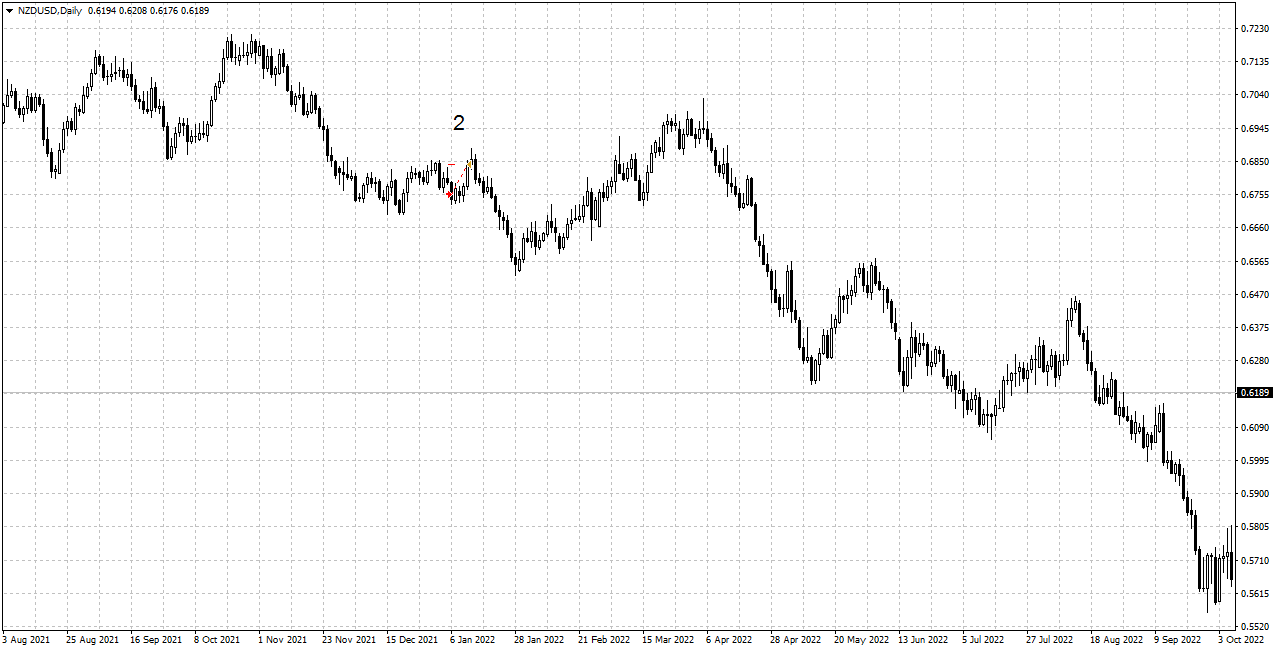Click the 6 Apr 2022 date label
This screenshot has width=1276, height=651.
731,638
